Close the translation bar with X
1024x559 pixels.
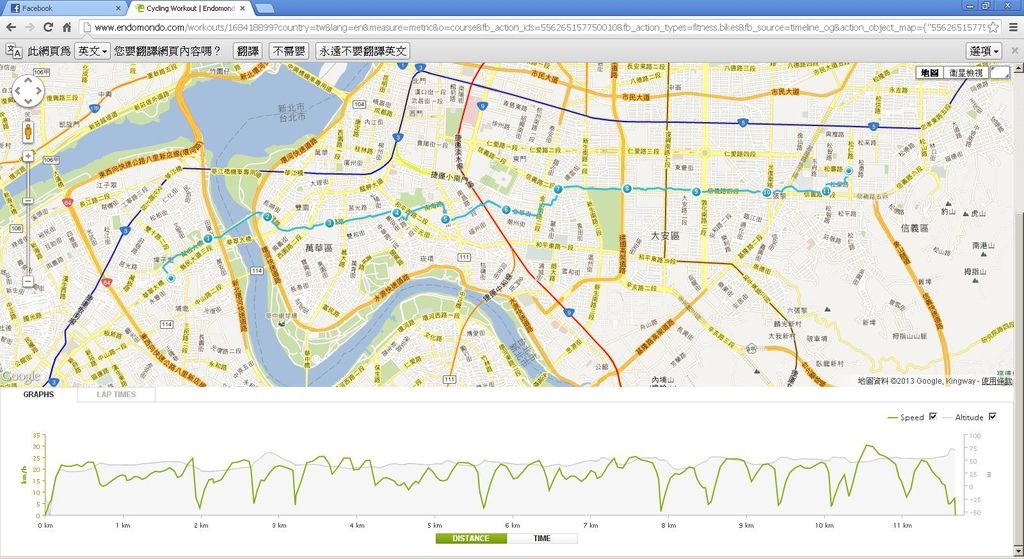coord(1015,50)
